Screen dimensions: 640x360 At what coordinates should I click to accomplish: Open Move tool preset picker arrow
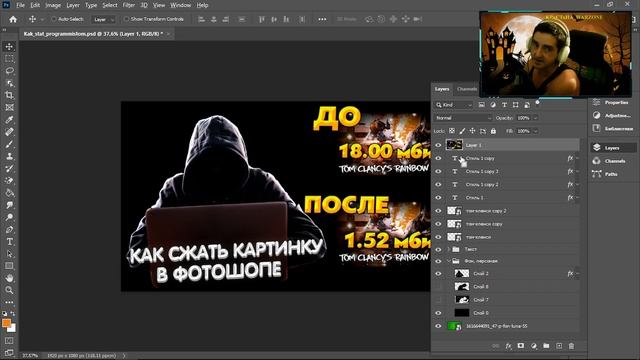point(42,19)
